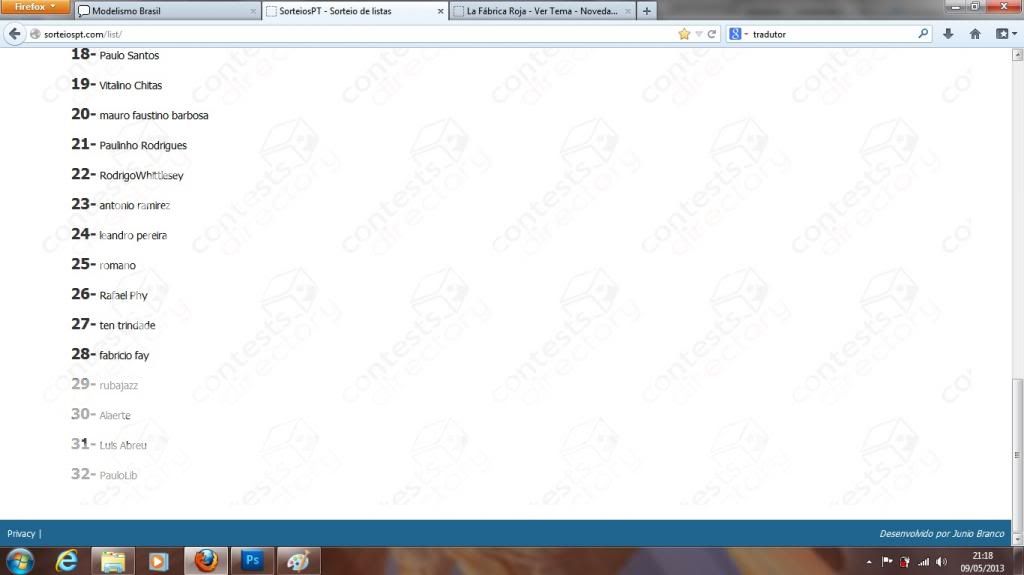Open the volume speaker tray icon
This screenshot has width=1024, height=575.
[x=941, y=561]
